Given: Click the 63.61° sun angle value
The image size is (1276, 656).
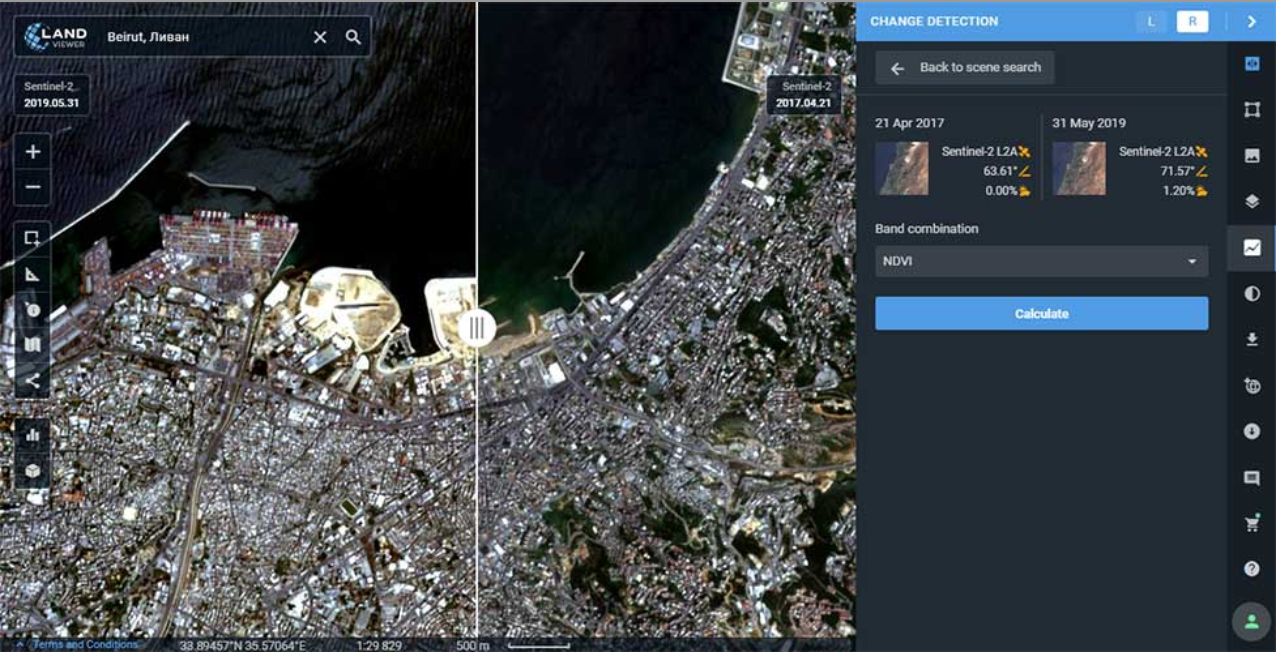Looking at the screenshot, I should [x=998, y=171].
